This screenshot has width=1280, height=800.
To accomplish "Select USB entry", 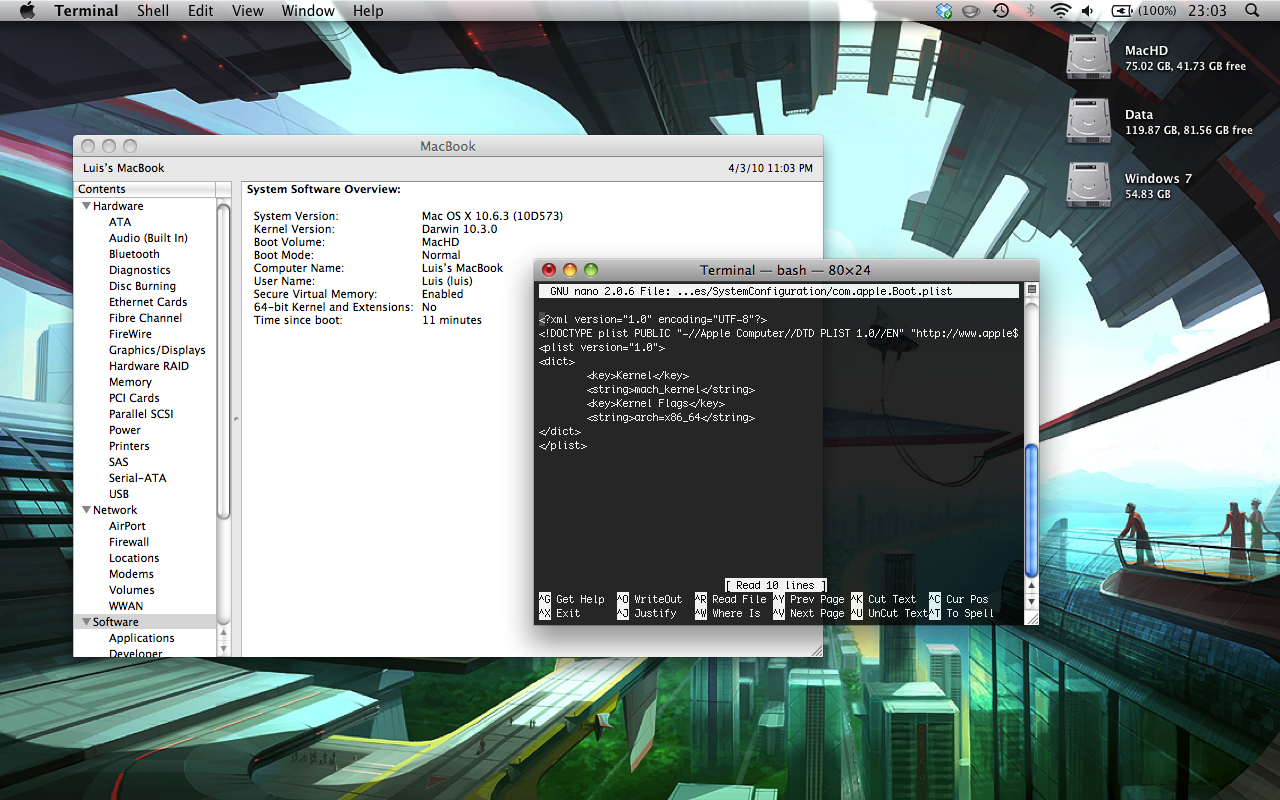I will tap(119, 494).
